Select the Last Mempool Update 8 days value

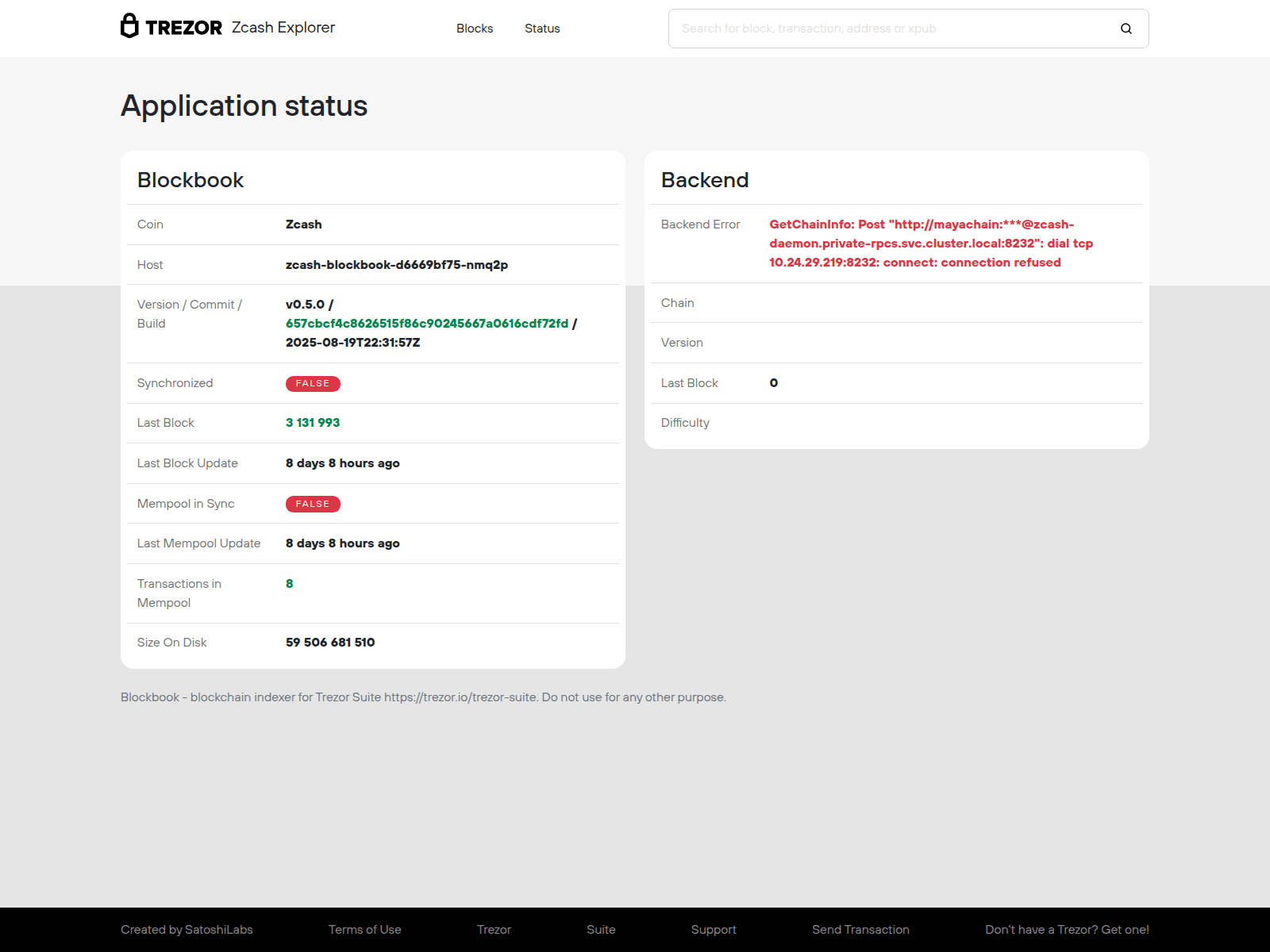pos(343,543)
